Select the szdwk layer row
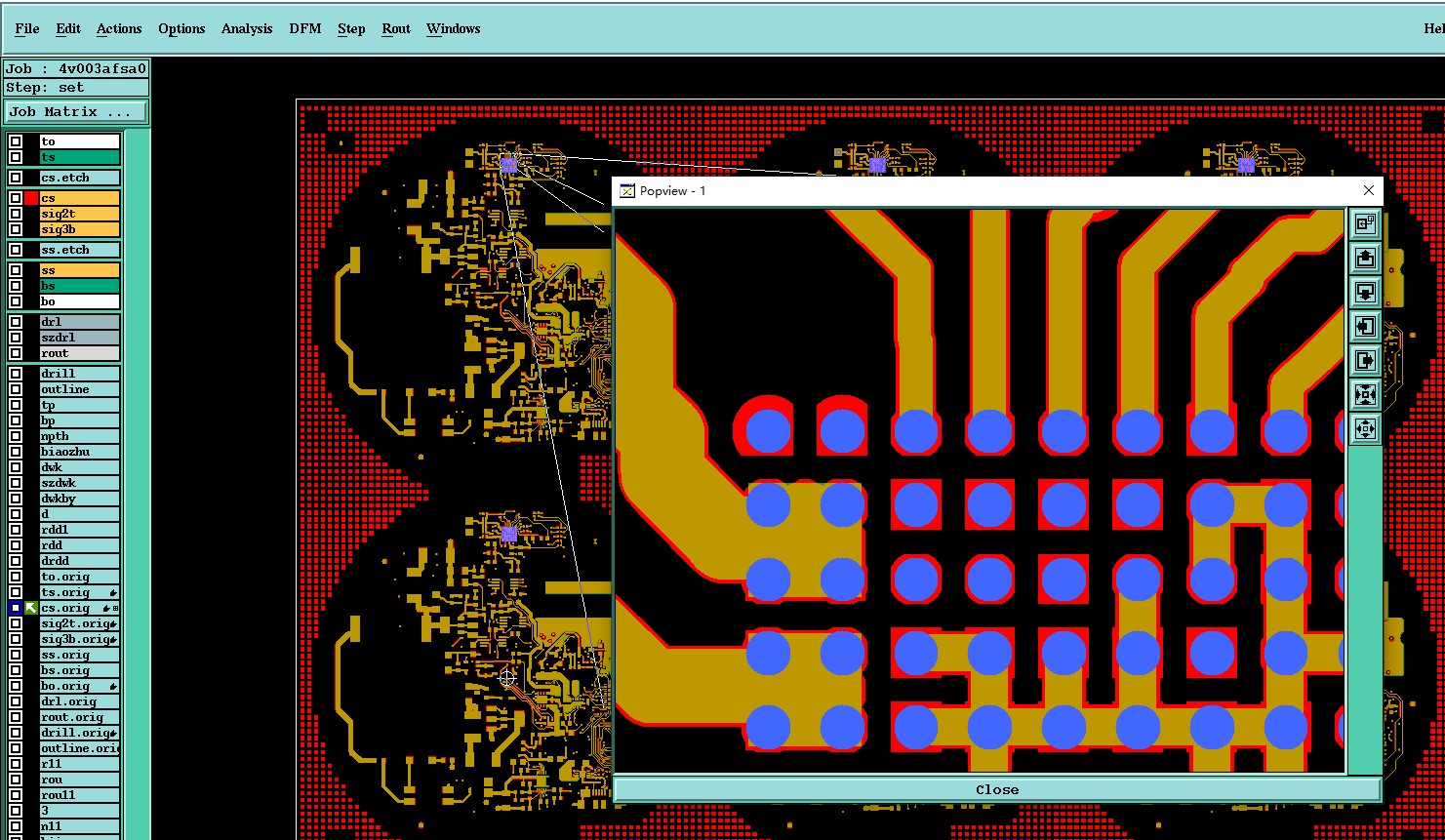The height and width of the screenshot is (840, 1445). [x=79, y=483]
